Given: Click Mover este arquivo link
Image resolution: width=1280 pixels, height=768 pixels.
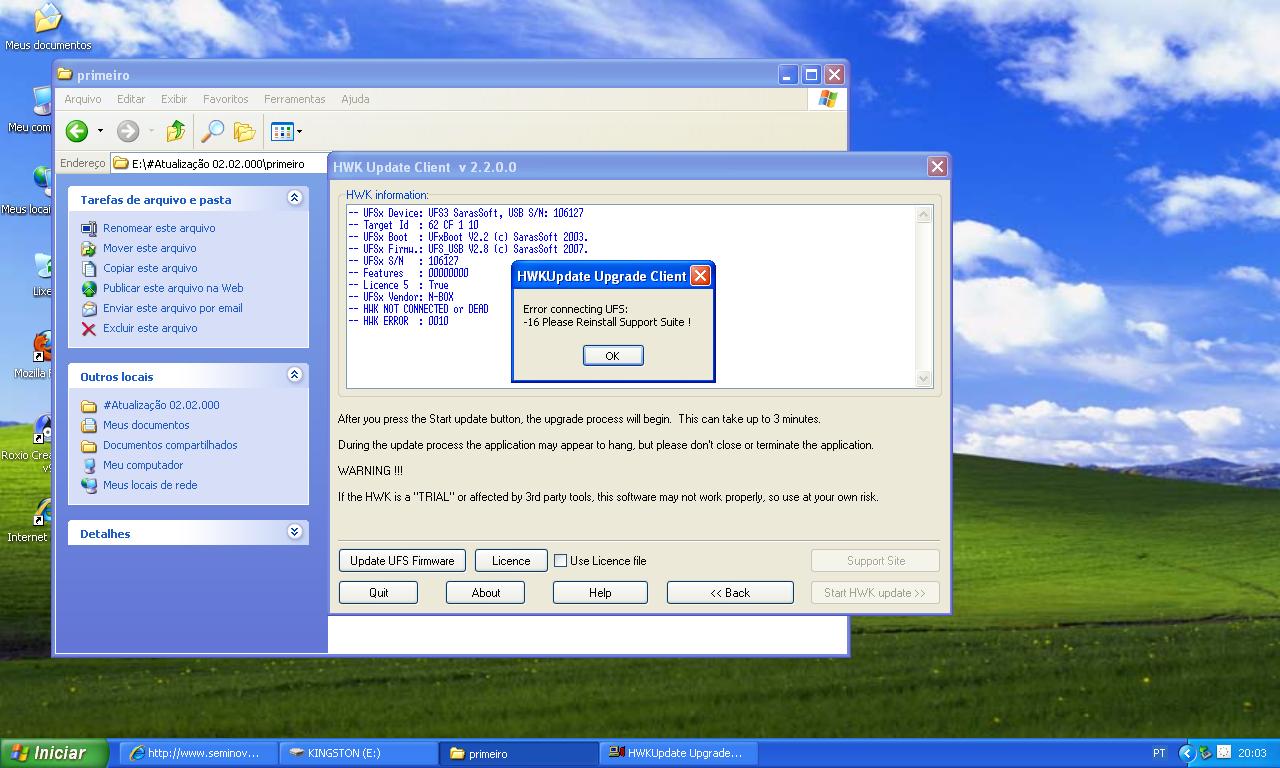Looking at the screenshot, I should [x=150, y=248].
